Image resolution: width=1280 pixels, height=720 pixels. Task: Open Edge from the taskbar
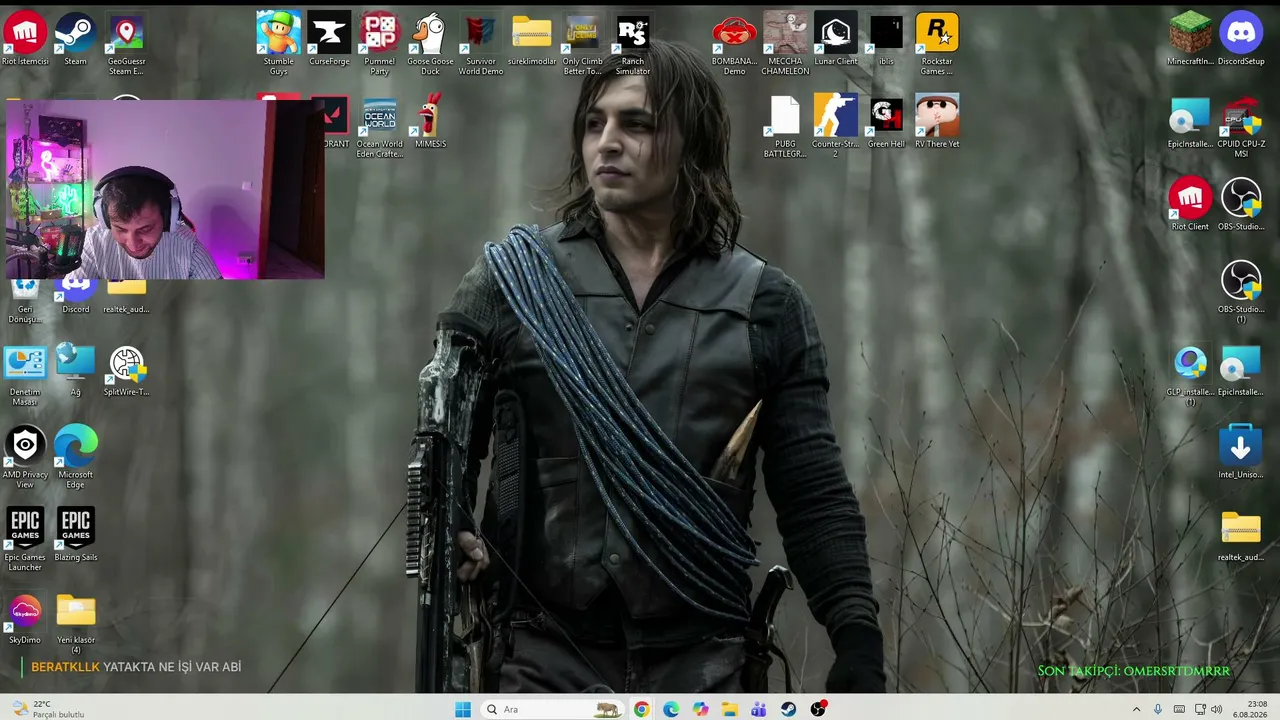(671, 709)
